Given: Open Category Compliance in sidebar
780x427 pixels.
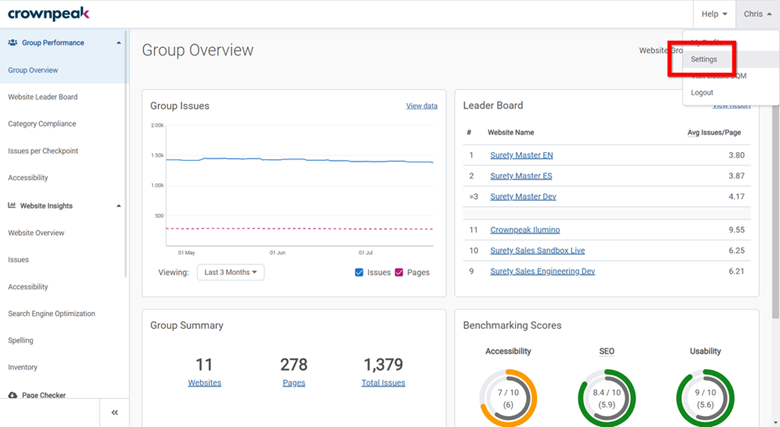Looking at the screenshot, I should point(42,124).
